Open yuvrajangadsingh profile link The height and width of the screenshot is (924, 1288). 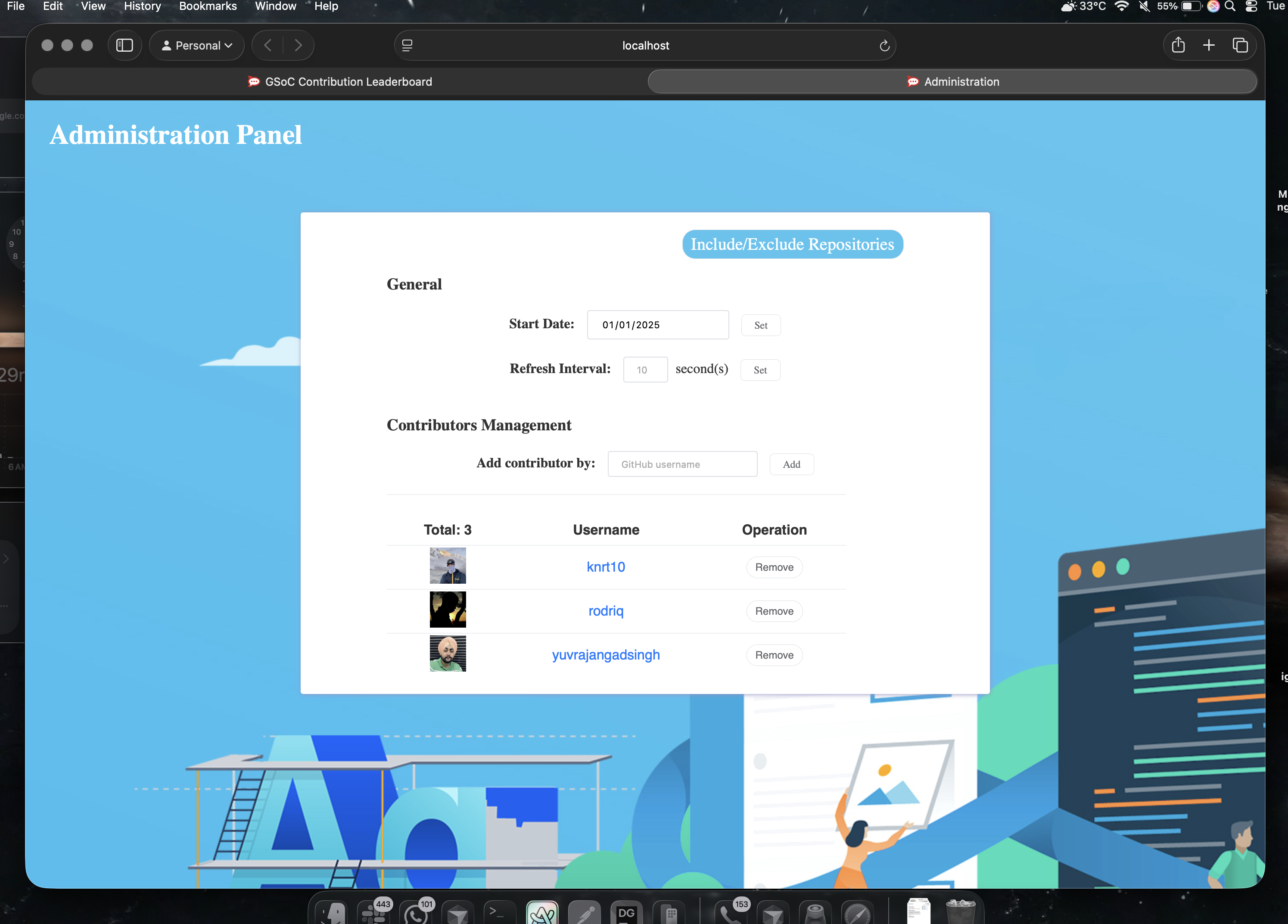click(605, 655)
